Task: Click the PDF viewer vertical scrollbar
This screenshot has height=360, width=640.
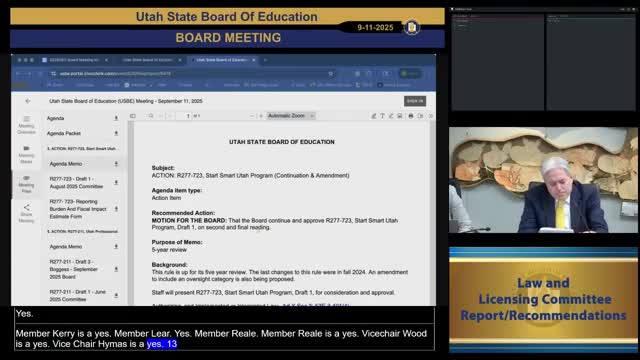Action: click(x=432, y=212)
